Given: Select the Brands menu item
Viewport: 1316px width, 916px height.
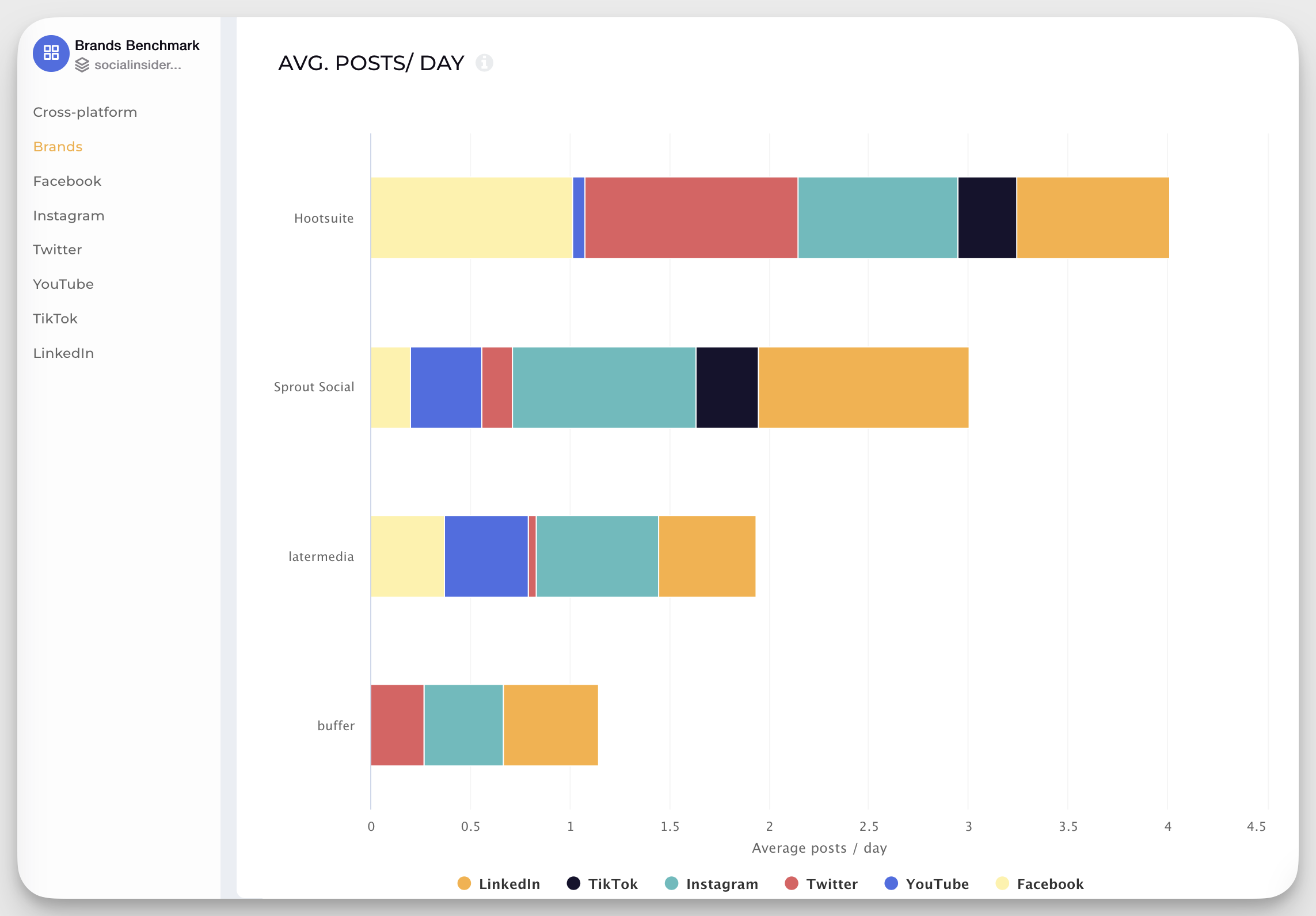Looking at the screenshot, I should [x=58, y=147].
